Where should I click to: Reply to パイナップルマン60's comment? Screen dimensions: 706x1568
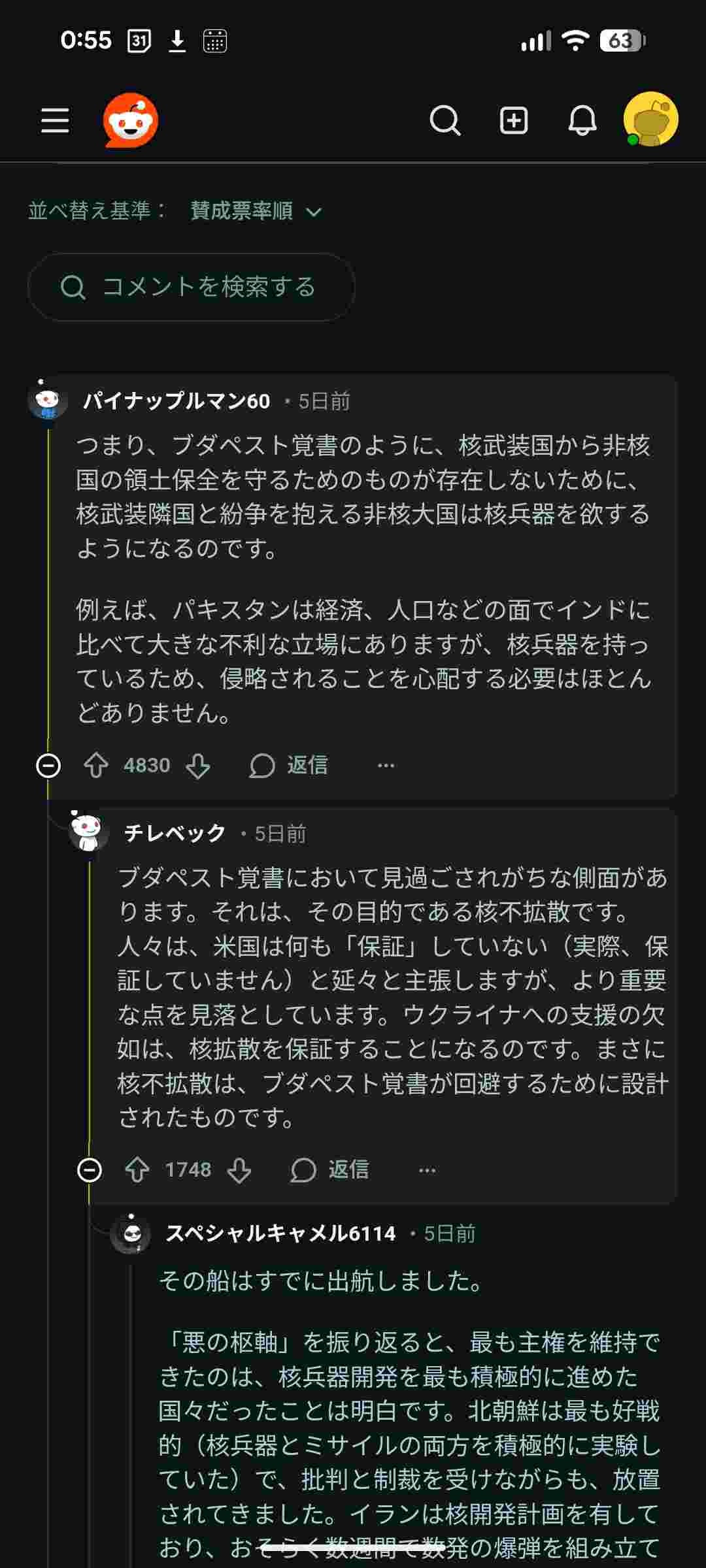(x=289, y=765)
